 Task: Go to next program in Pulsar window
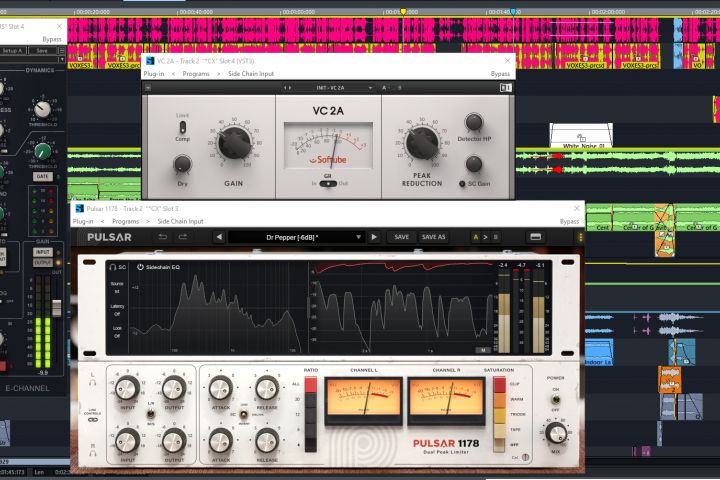tap(148, 221)
